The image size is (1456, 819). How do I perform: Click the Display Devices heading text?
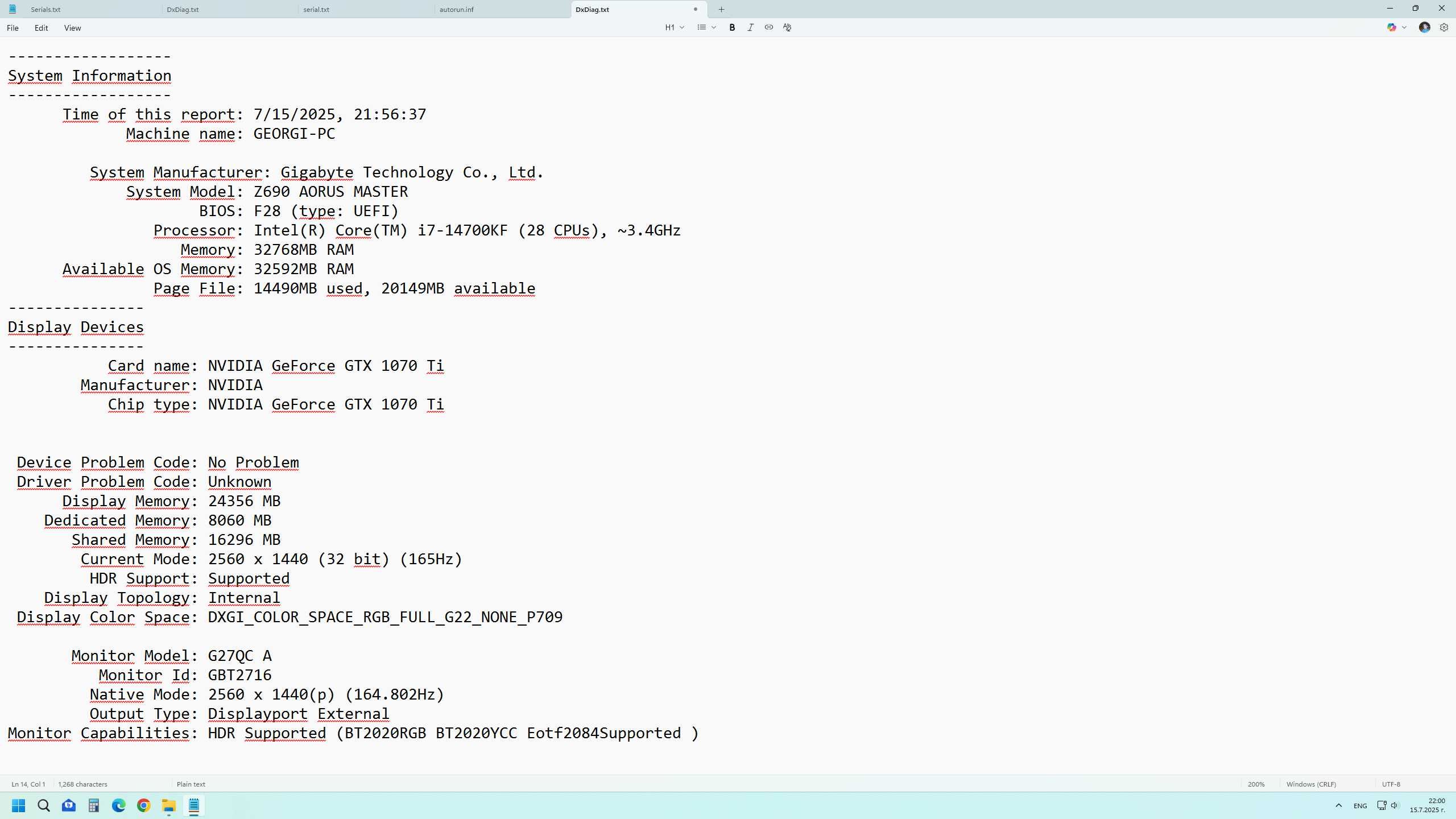point(76,327)
